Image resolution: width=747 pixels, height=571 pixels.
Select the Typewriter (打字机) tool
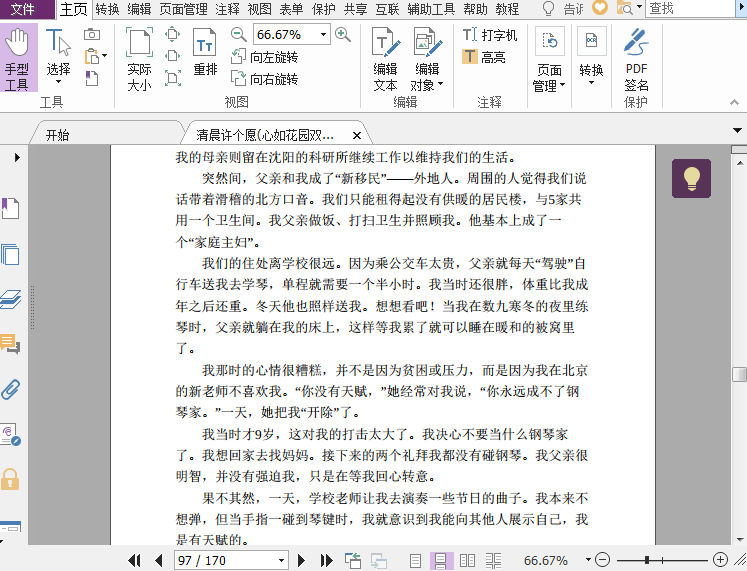(490, 35)
